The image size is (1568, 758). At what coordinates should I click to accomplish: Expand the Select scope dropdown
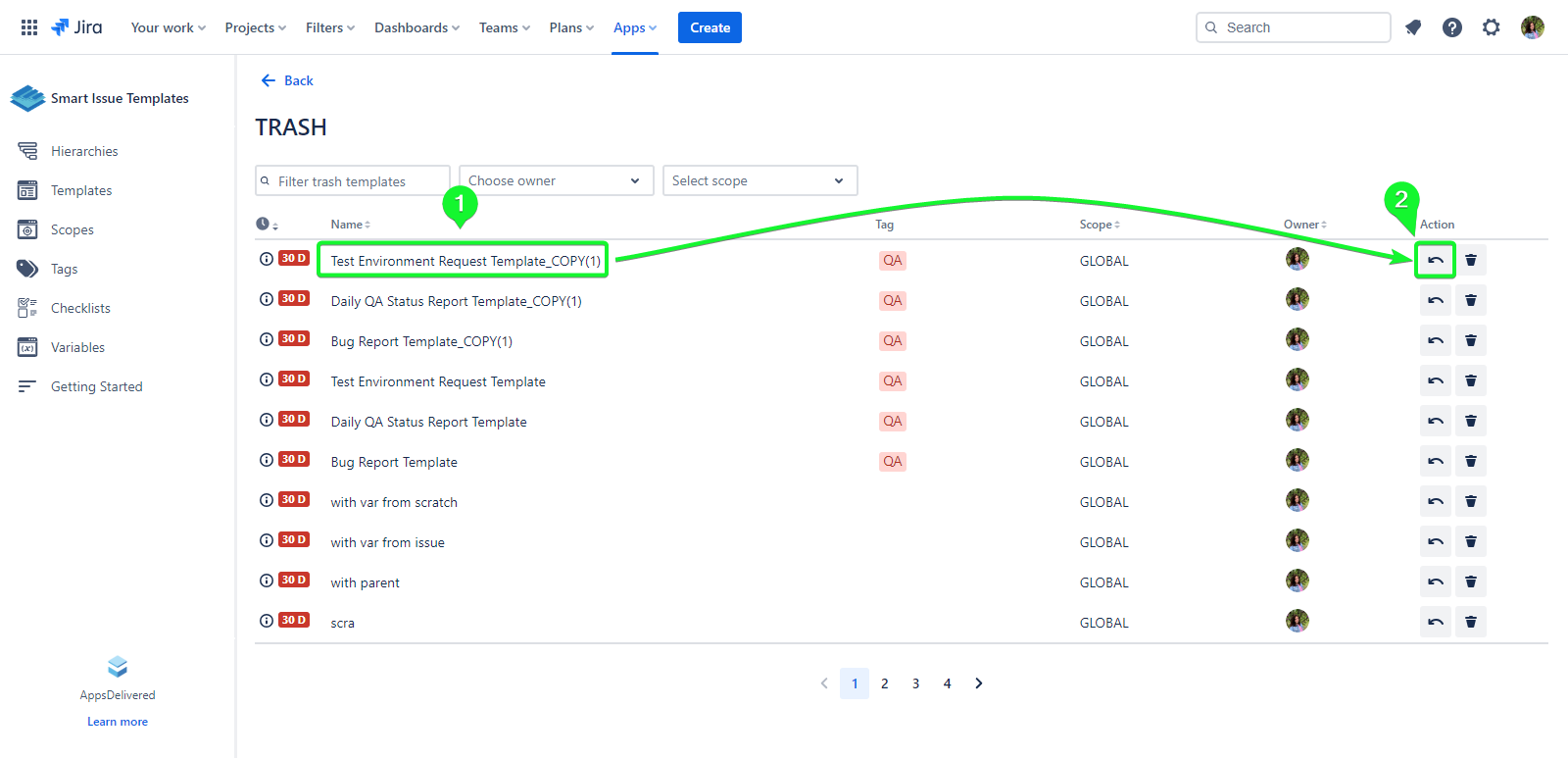759,180
